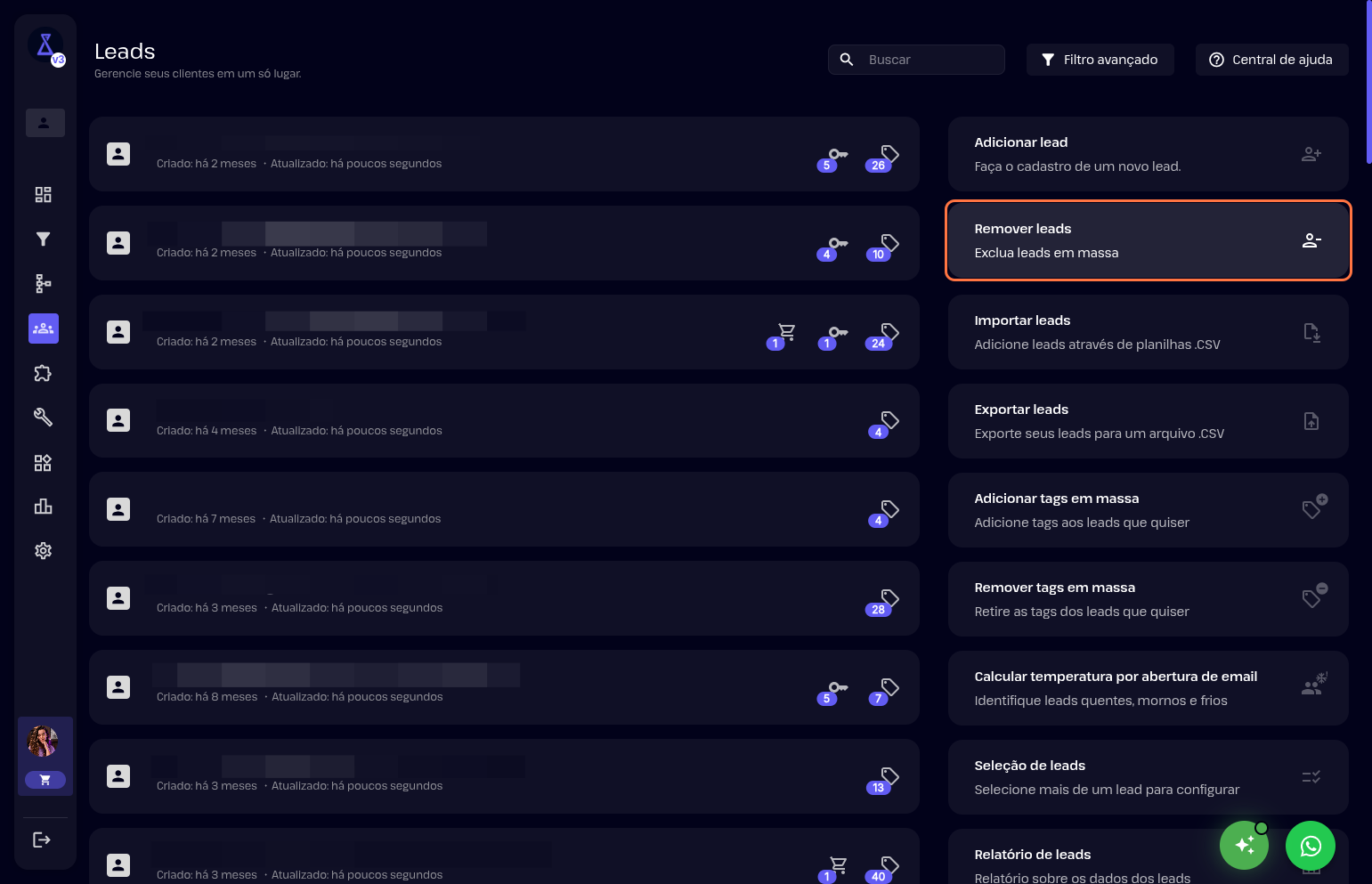The image size is (1372, 884).
Task: Select Exportar leads to CSV option
Action: coord(1148,421)
